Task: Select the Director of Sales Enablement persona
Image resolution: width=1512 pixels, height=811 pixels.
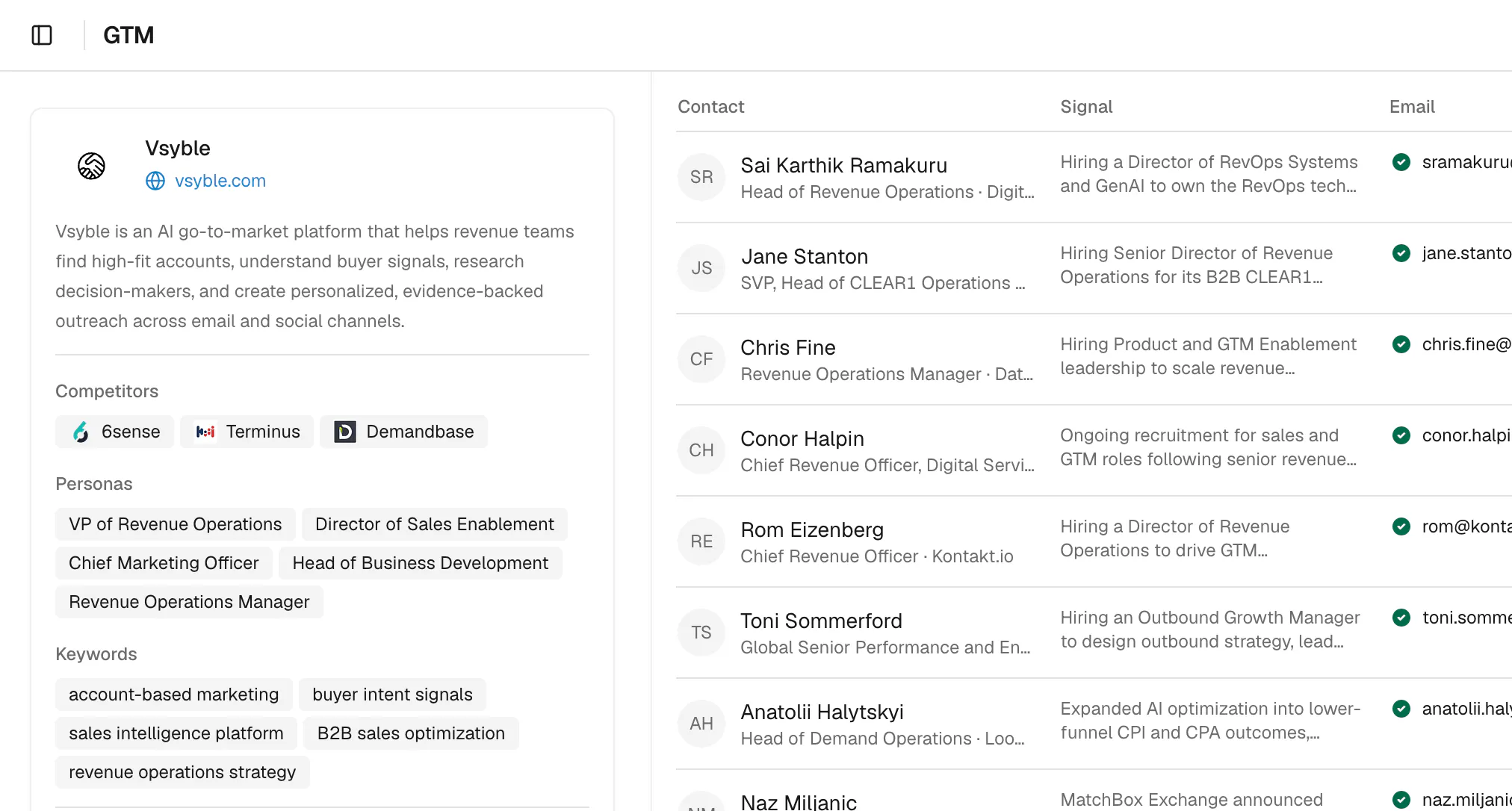Action: (x=435, y=524)
